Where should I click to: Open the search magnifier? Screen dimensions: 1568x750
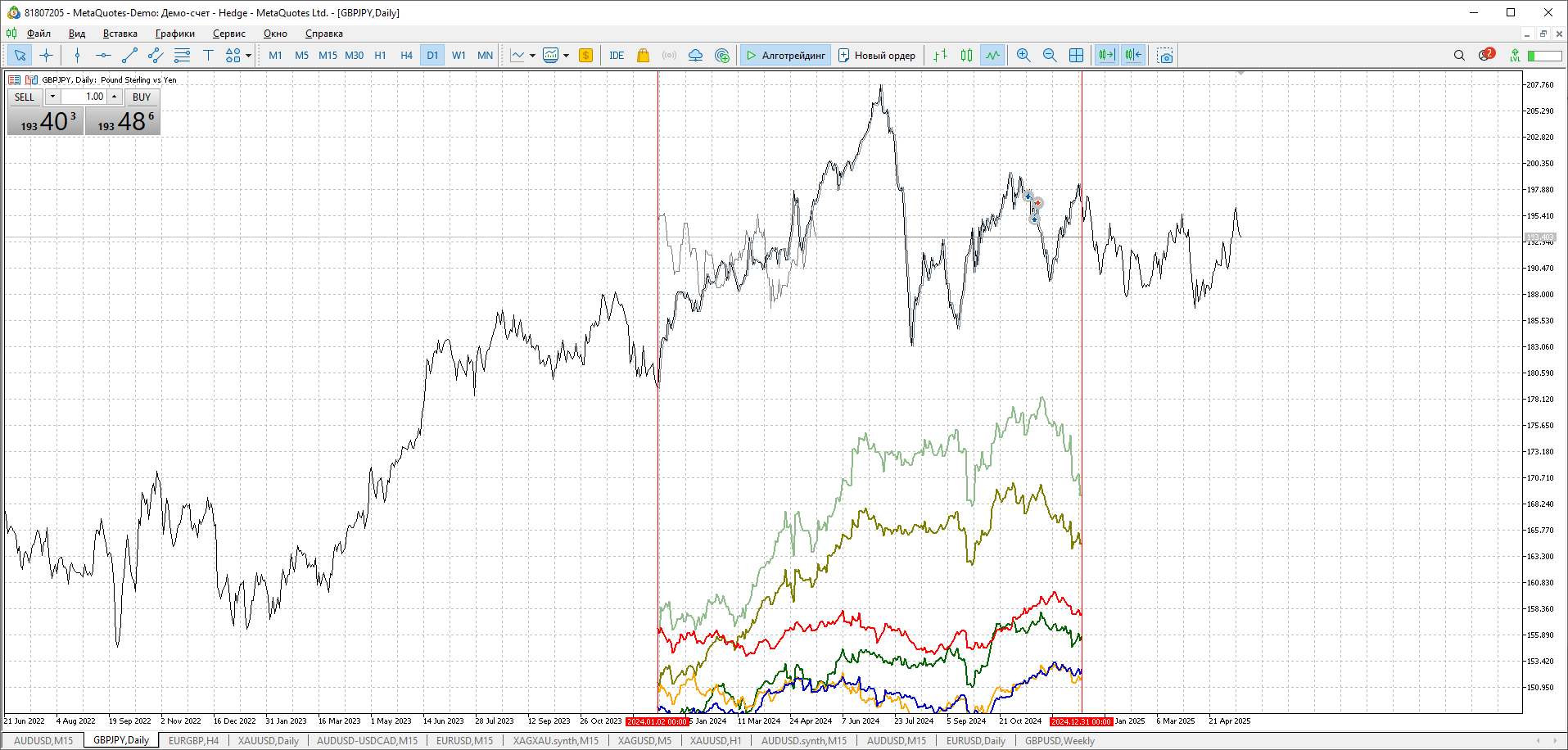tap(1459, 56)
